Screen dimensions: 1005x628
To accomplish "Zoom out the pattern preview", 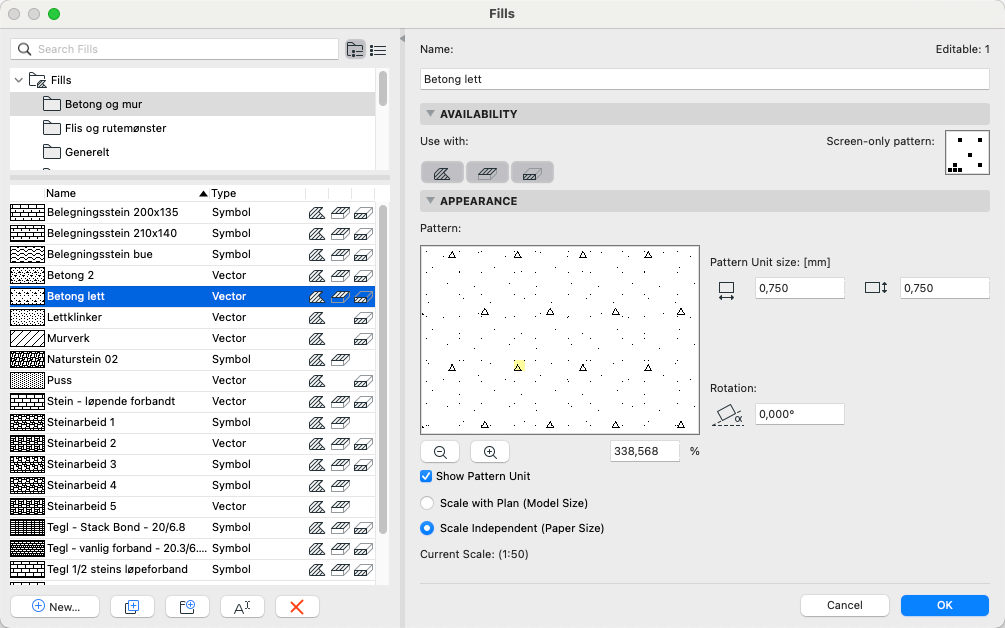I will point(440,452).
